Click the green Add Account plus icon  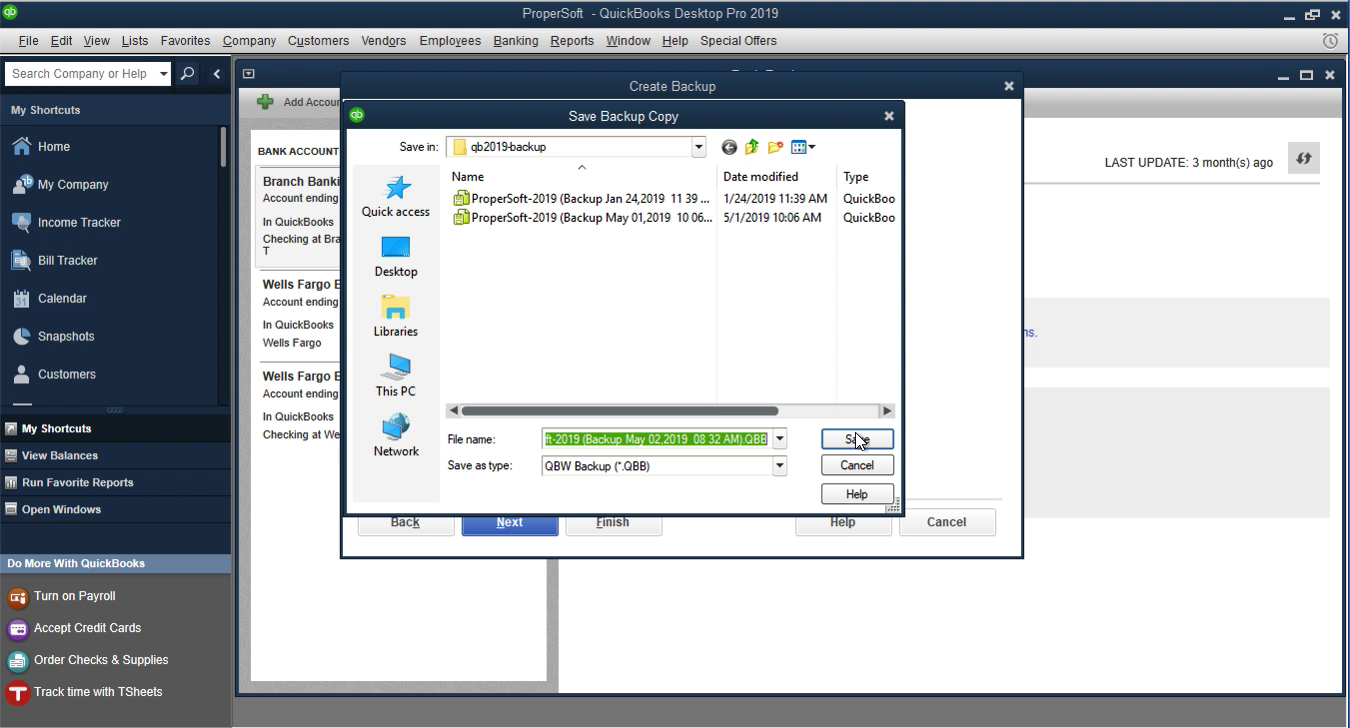click(x=265, y=102)
